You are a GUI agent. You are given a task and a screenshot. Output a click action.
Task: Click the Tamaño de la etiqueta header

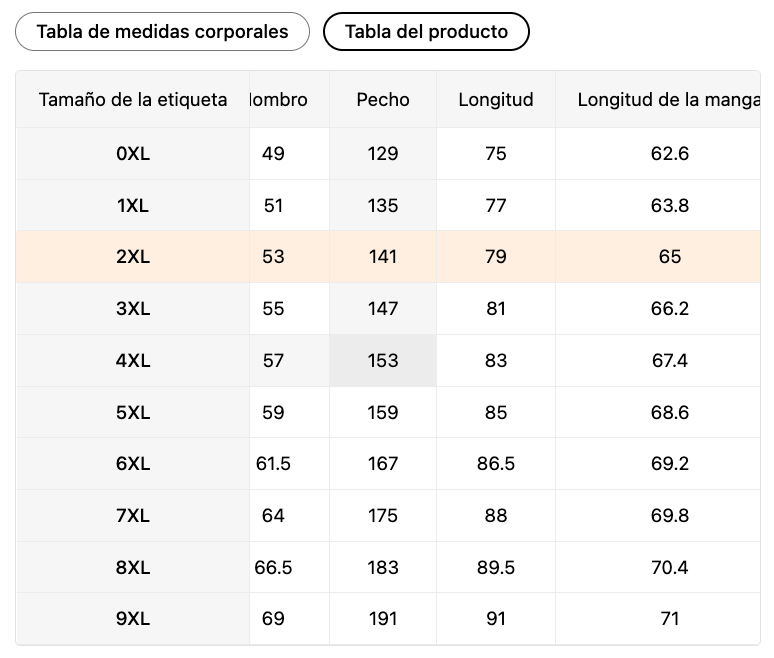click(133, 100)
